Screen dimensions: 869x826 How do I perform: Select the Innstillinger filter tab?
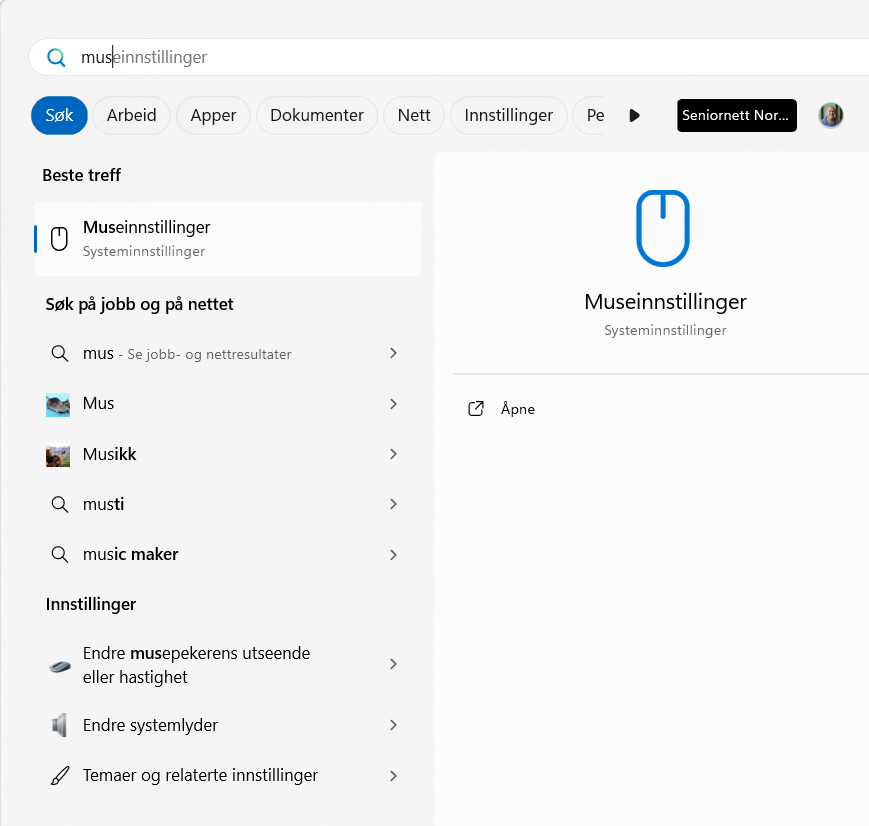(x=508, y=115)
